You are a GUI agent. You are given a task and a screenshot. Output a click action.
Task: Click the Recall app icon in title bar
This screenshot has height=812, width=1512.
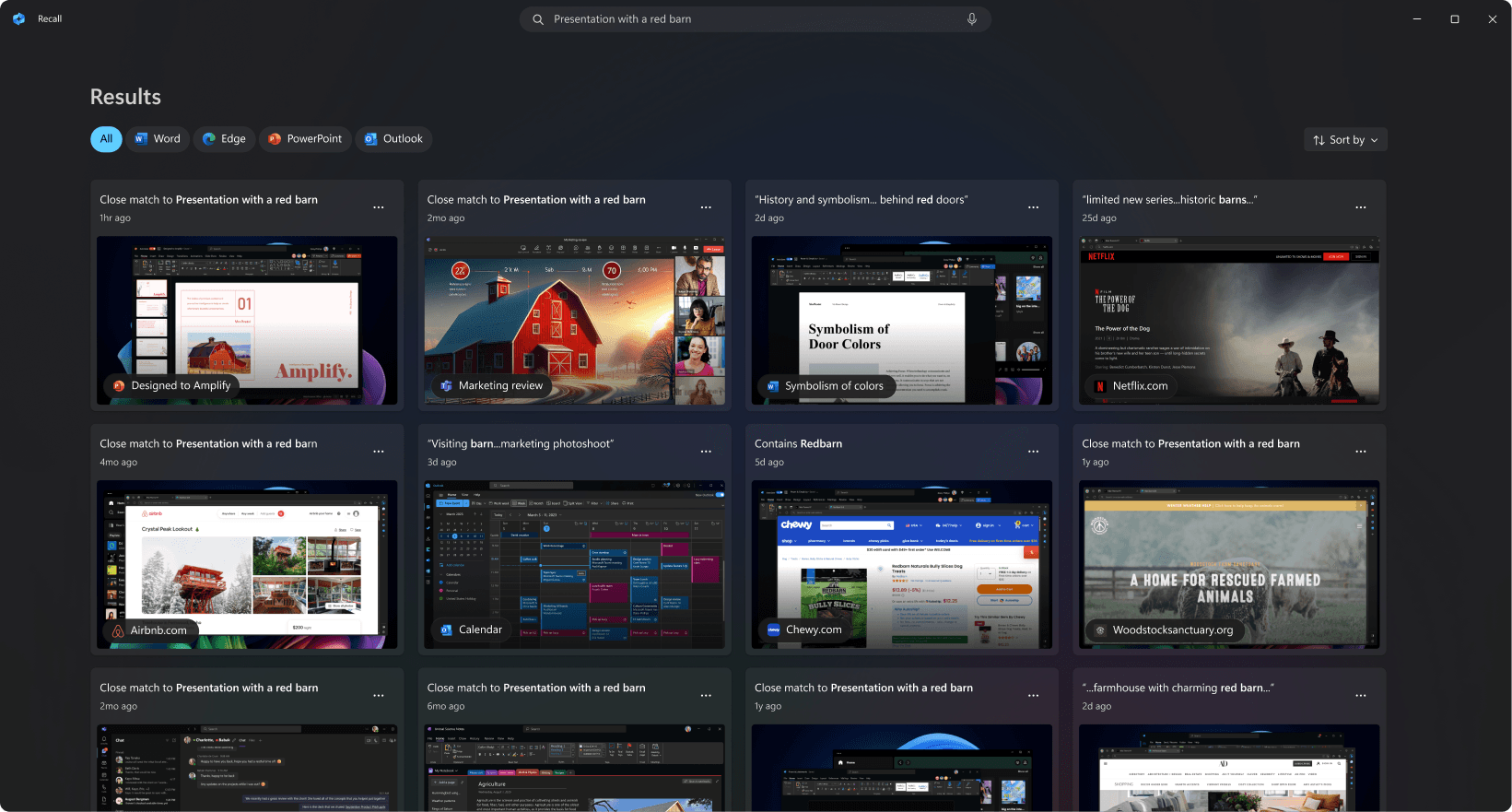[18, 18]
